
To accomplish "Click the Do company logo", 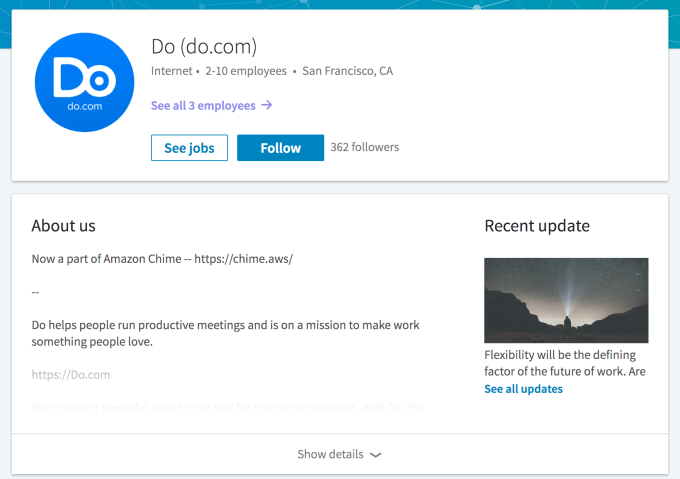I will click(85, 82).
